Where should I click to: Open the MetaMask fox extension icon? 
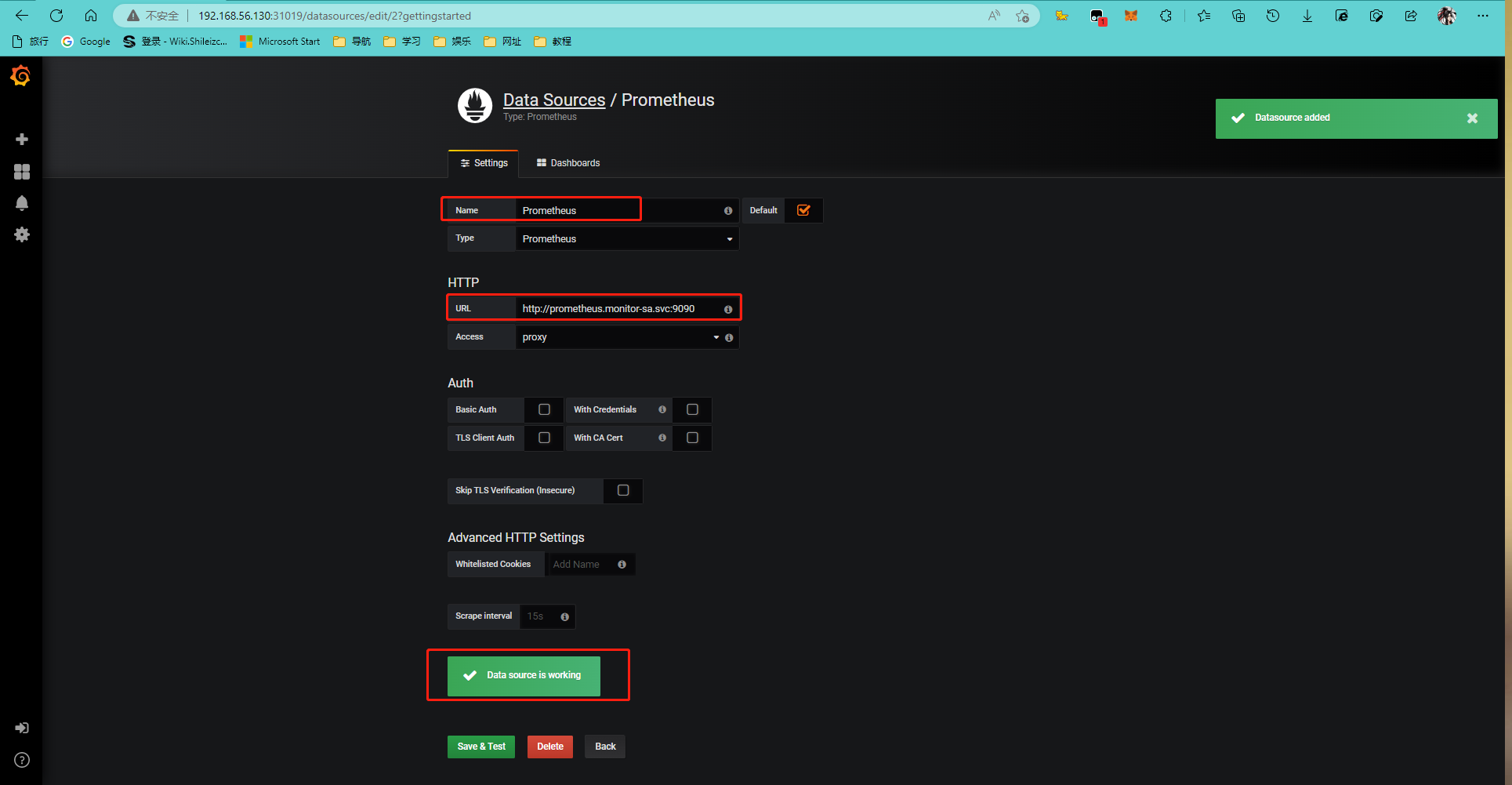(x=1131, y=16)
